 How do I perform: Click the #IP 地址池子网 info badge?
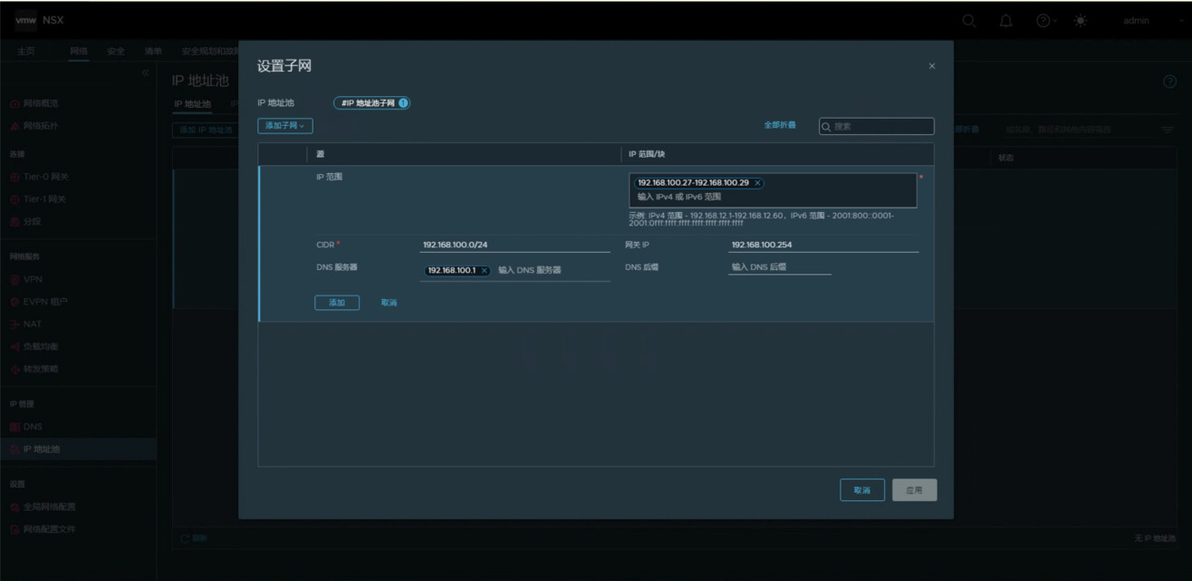pyautogui.click(x=403, y=103)
